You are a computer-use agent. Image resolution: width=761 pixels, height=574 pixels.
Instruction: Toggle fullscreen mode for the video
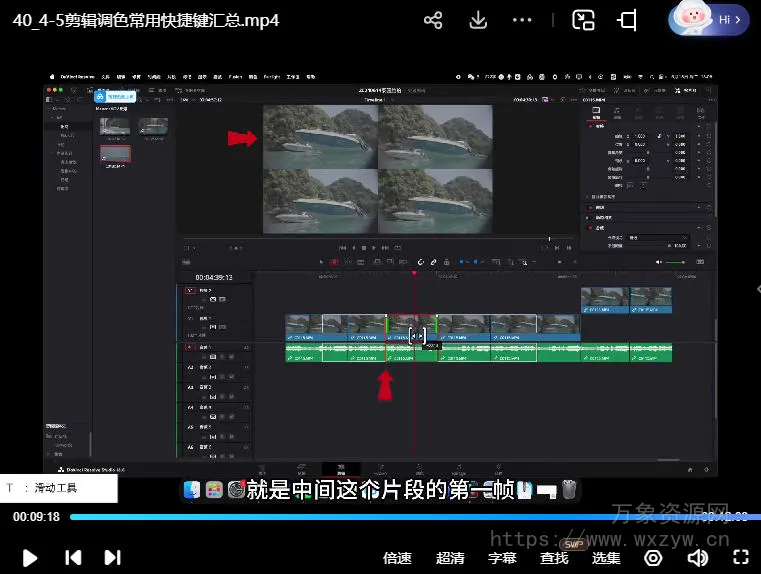tap(741, 558)
